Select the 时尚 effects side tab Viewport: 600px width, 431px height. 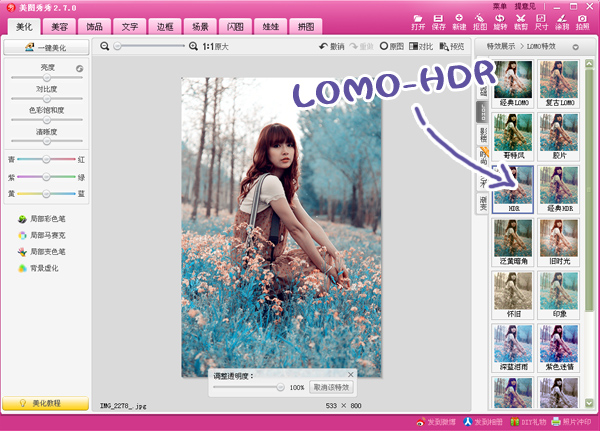pyautogui.click(x=483, y=157)
